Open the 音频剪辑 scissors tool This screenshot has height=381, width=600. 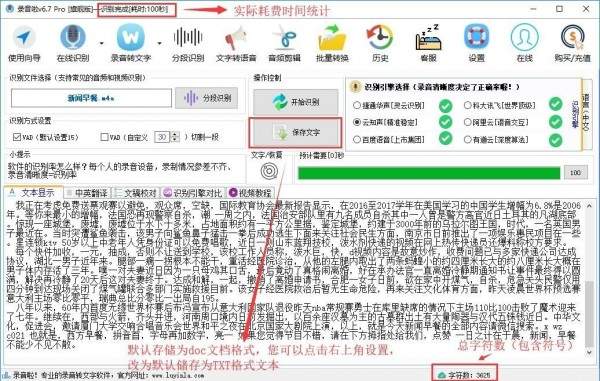(x=284, y=43)
